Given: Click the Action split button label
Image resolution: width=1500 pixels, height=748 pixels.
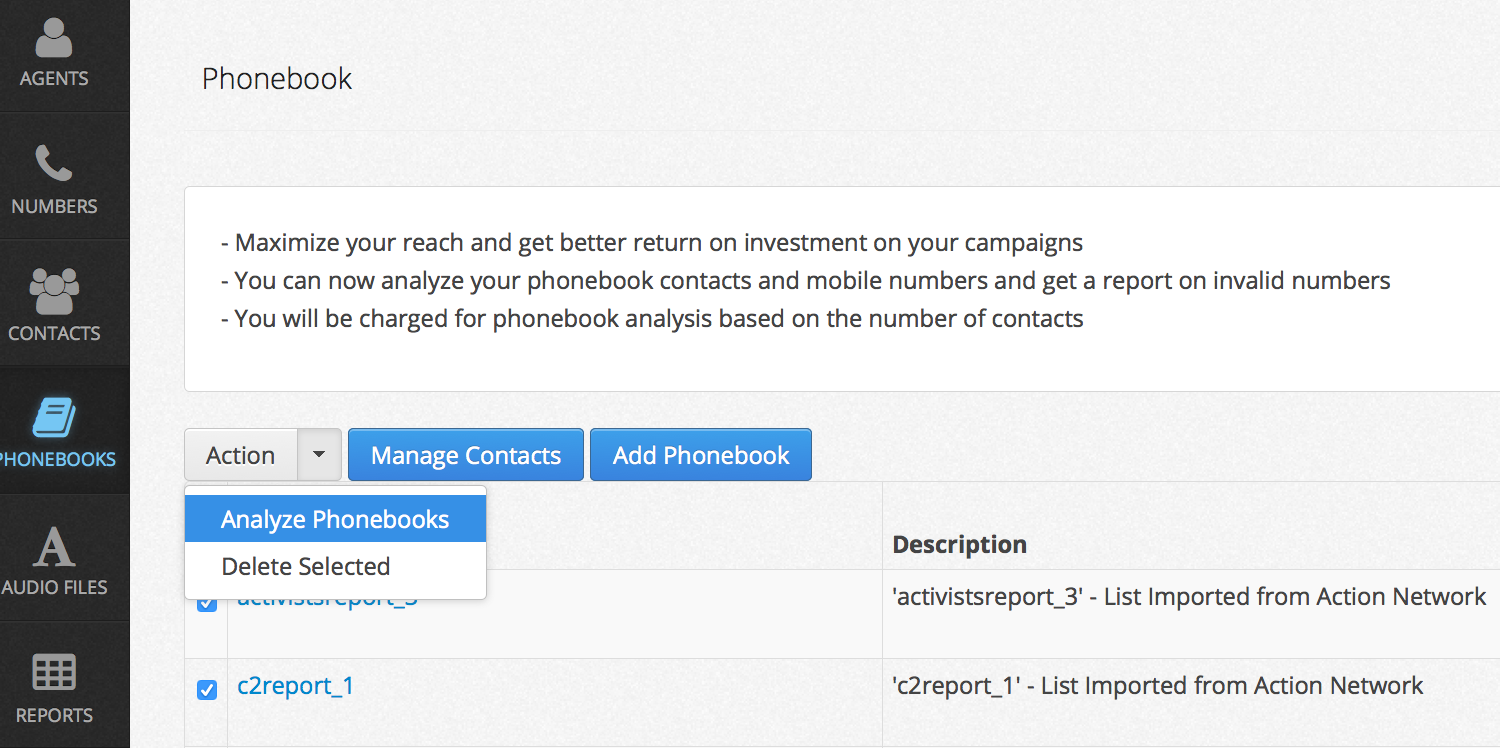Looking at the screenshot, I should (240, 455).
